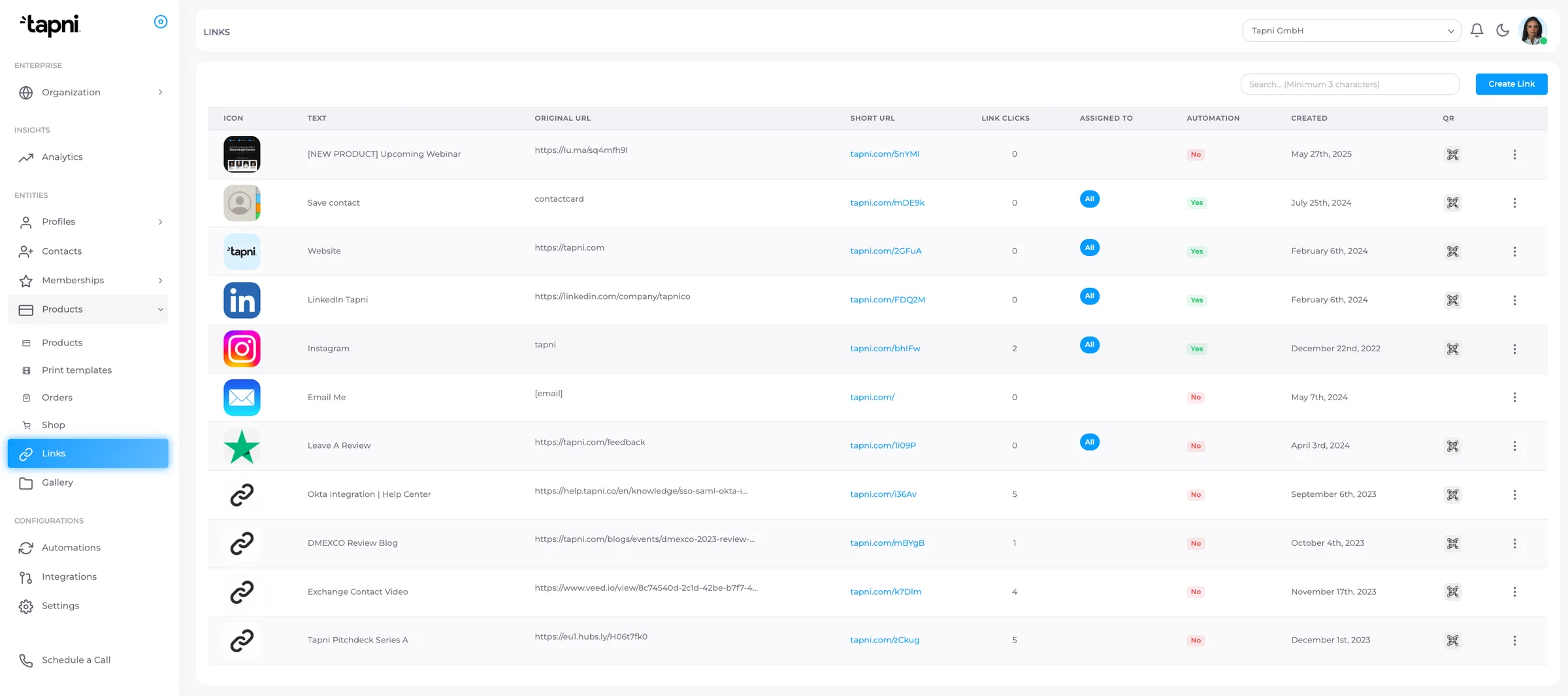Show QR code for Save contact link
The width and height of the screenshot is (1568, 696).
1452,203
